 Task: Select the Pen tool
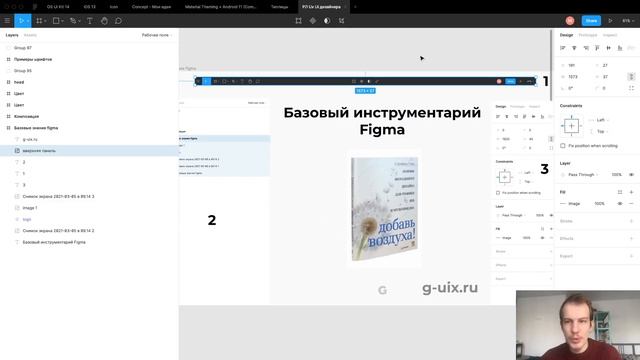tap(73, 20)
